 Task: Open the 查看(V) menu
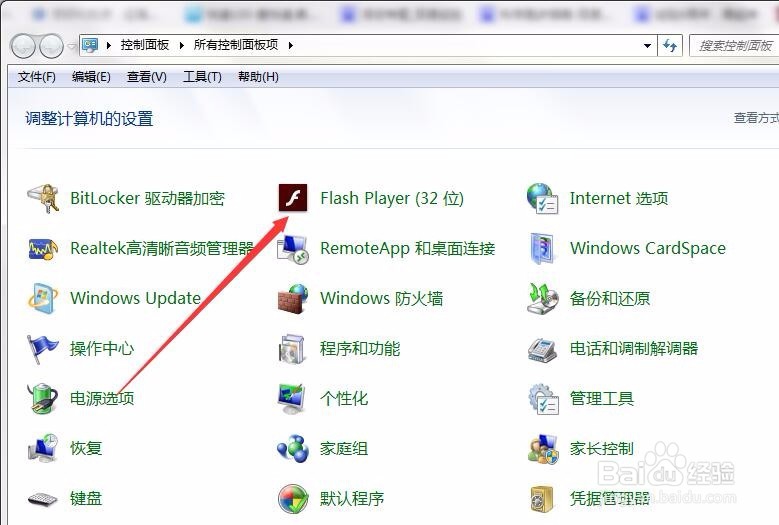tap(147, 77)
